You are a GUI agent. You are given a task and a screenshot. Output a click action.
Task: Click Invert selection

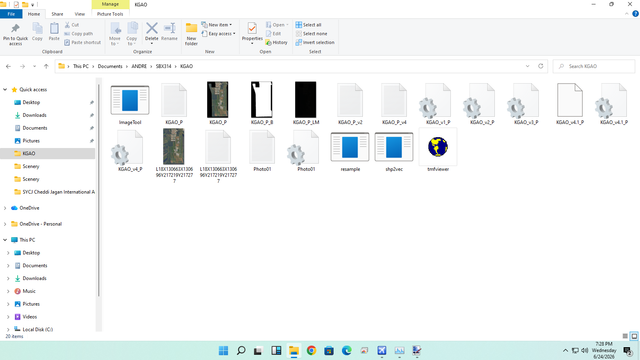315,42
